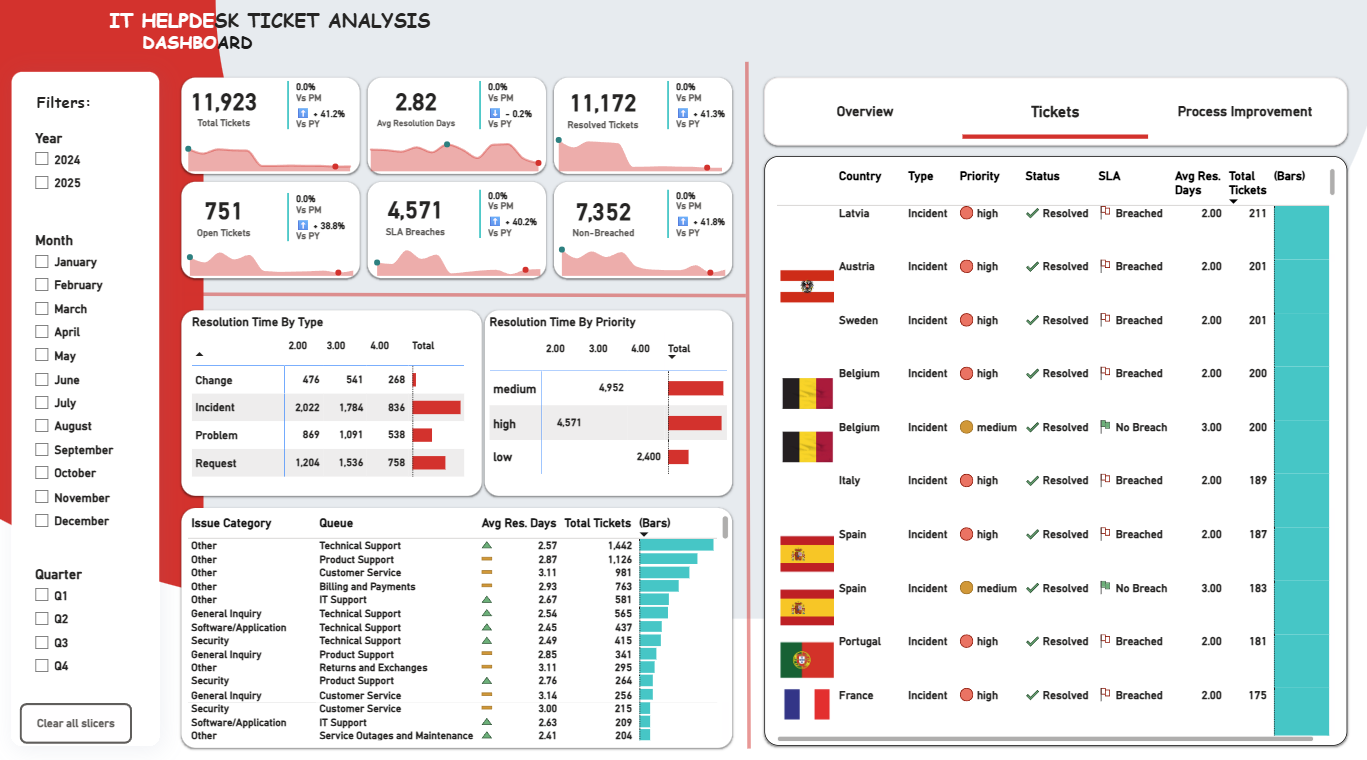Click the green No Breach flag in Belgium row
Viewport: 1367px width, 760px height.
click(x=1105, y=427)
